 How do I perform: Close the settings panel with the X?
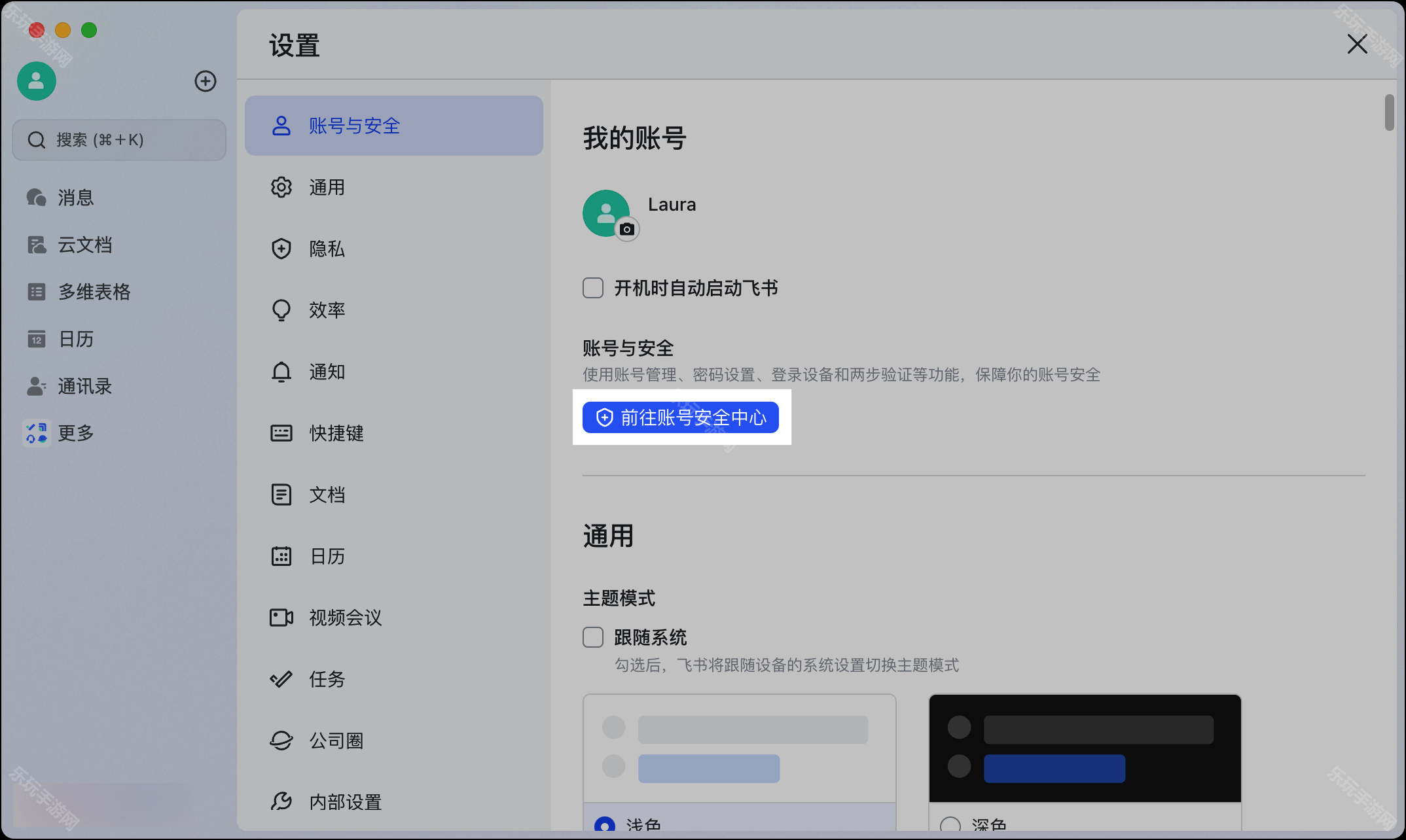[1357, 44]
